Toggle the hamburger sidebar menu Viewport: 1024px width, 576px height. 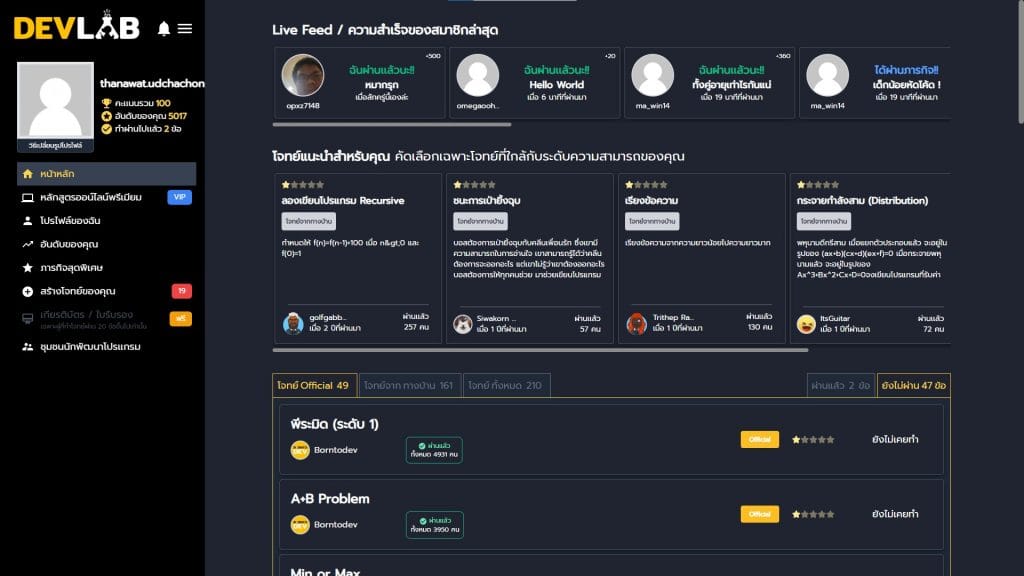[185, 29]
